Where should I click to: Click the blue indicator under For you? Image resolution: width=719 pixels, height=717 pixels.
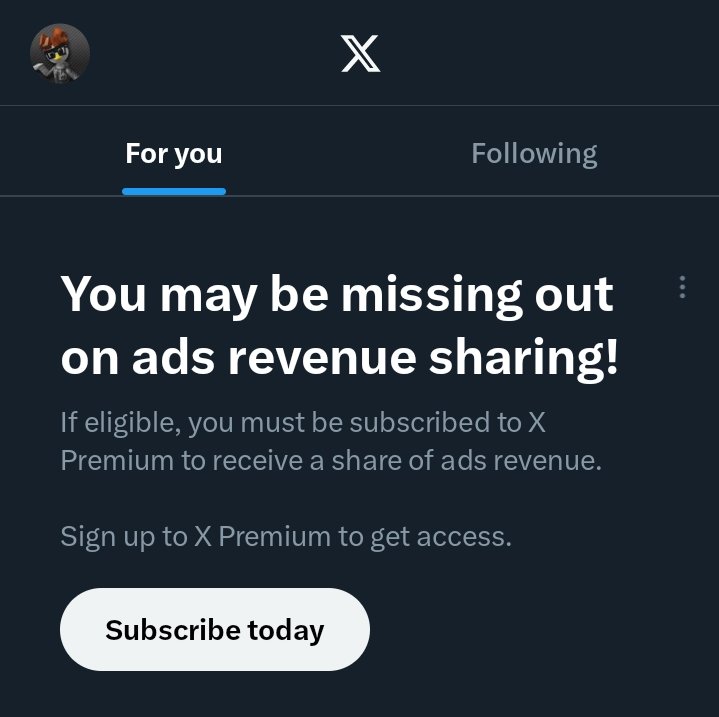coord(174,190)
